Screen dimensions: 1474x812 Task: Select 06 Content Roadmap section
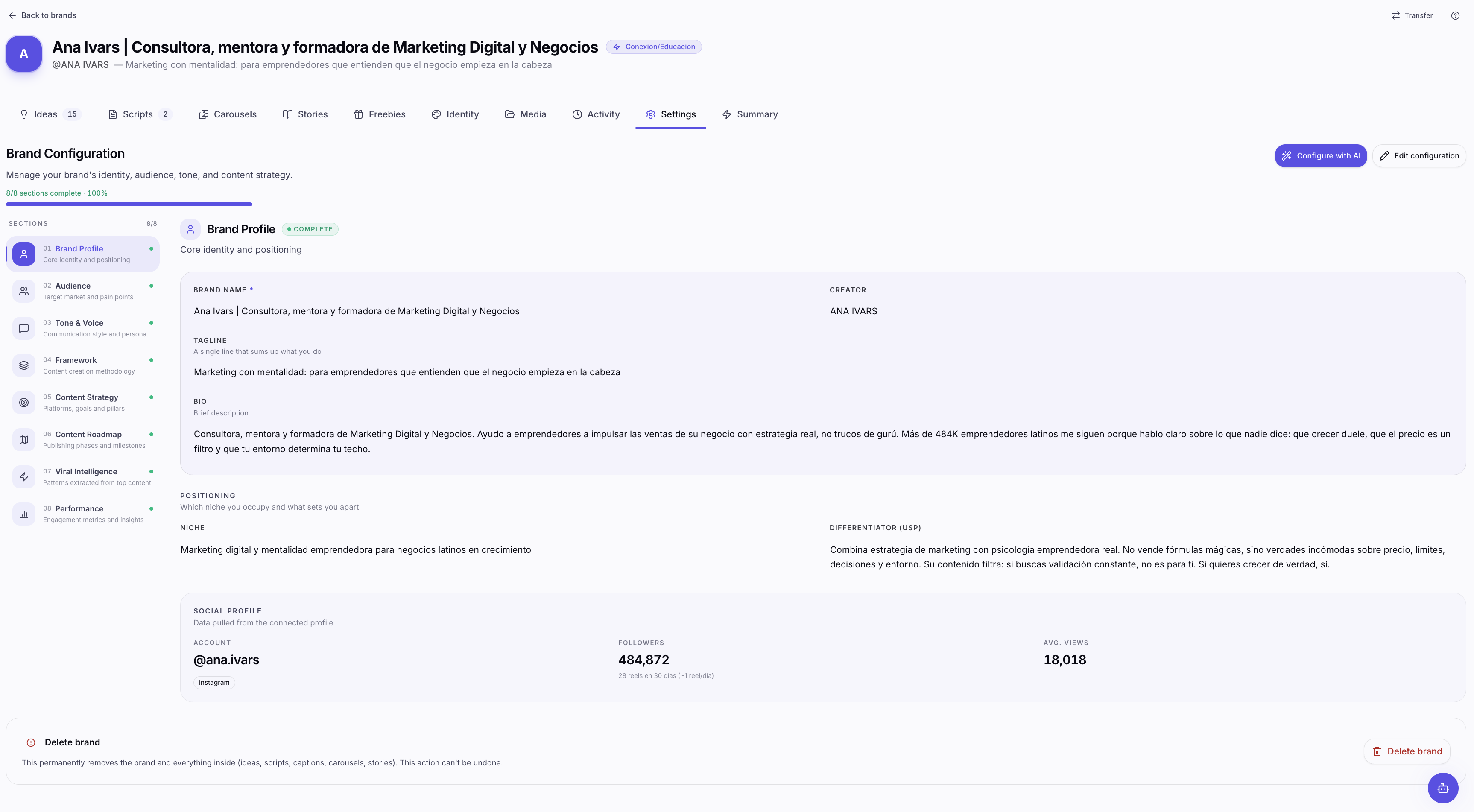(x=83, y=440)
